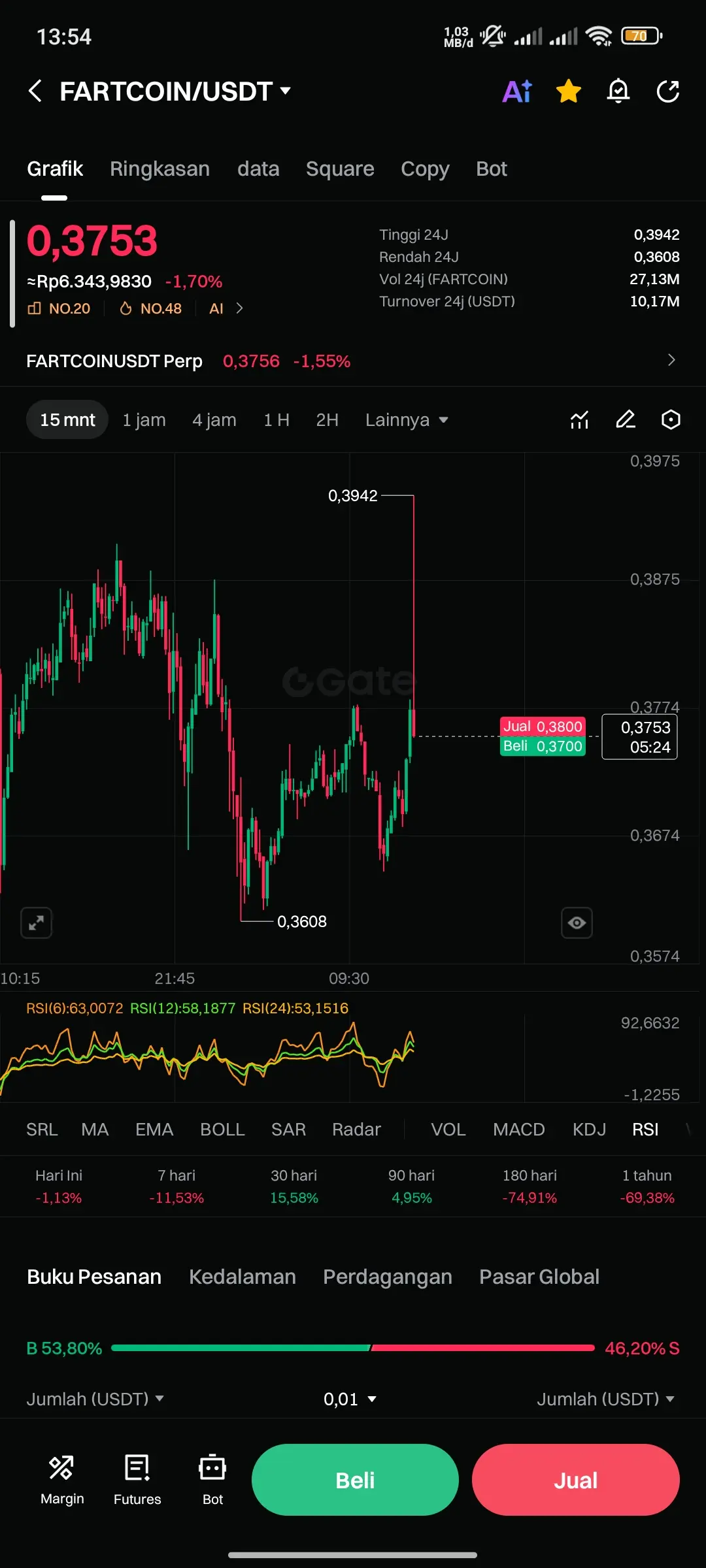Select the 1 jam timeframe
This screenshot has width=706, height=1568.
point(144,419)
